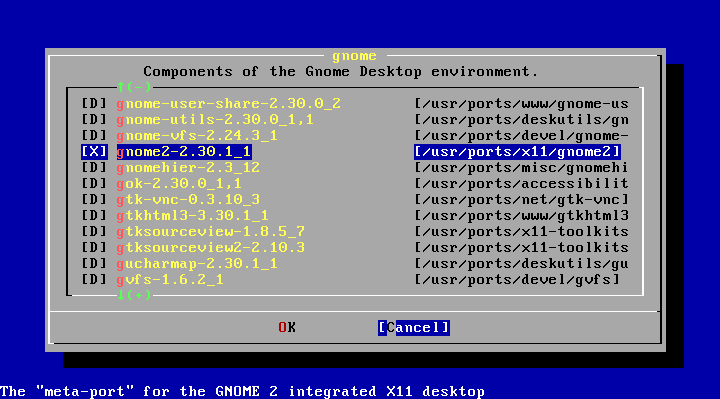Select the gok-2.30.0_1,1 package name
Image resolution: width=720 pixels, height=399 pixels.
pos(179,184)
